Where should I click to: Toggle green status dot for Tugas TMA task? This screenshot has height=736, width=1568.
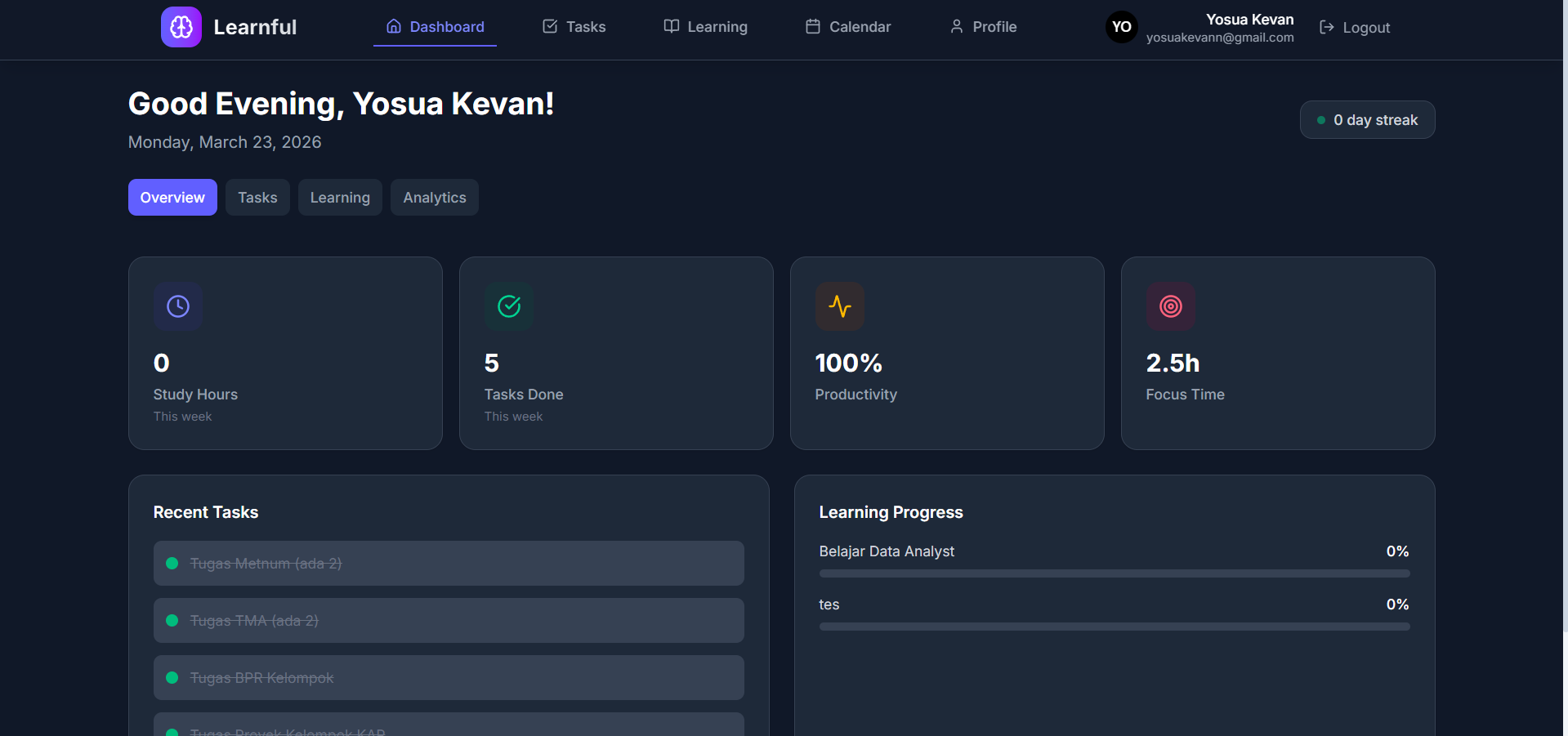pyautogui.click(x=172, y=621)
